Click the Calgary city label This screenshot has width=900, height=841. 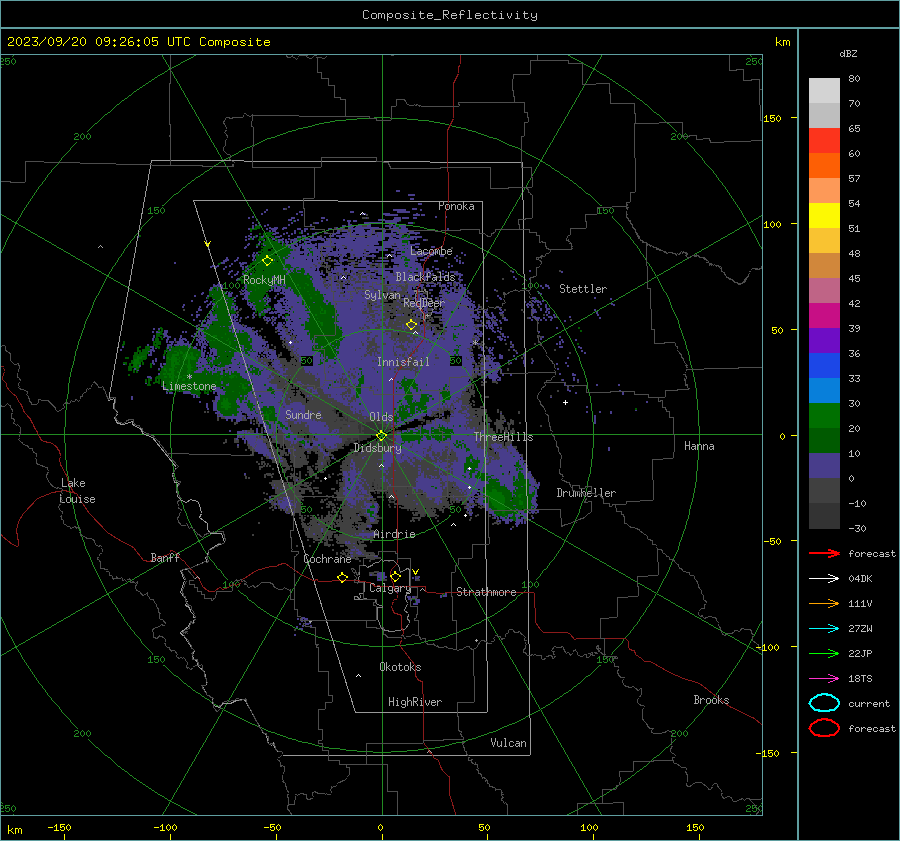coord(390,588)
